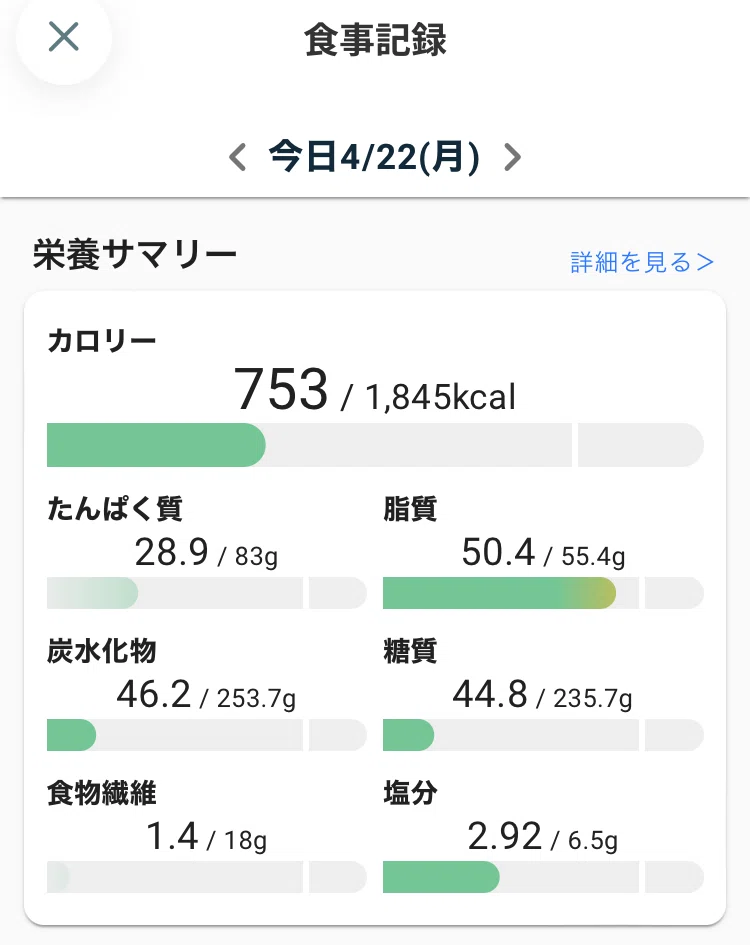The width and height of the screenshot is (750, 945).
Task: Go to previous day arrow
Action: pos(238,157)
